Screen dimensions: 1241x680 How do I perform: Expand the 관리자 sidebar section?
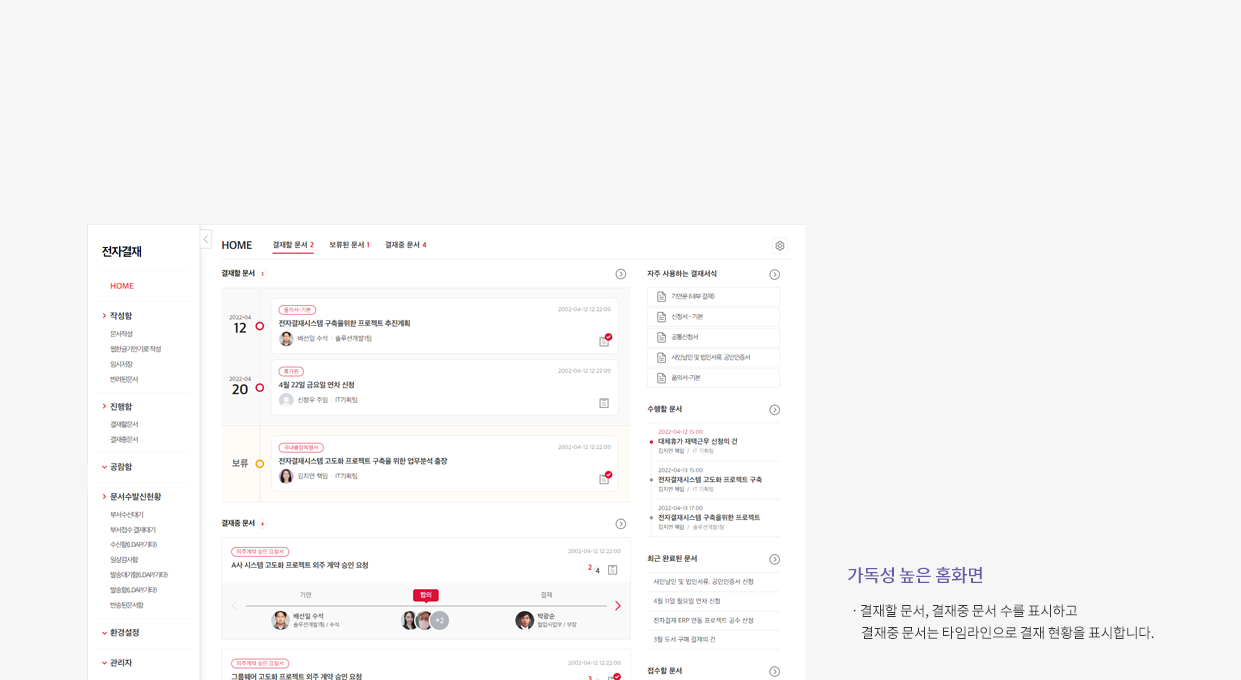[120, 663]
